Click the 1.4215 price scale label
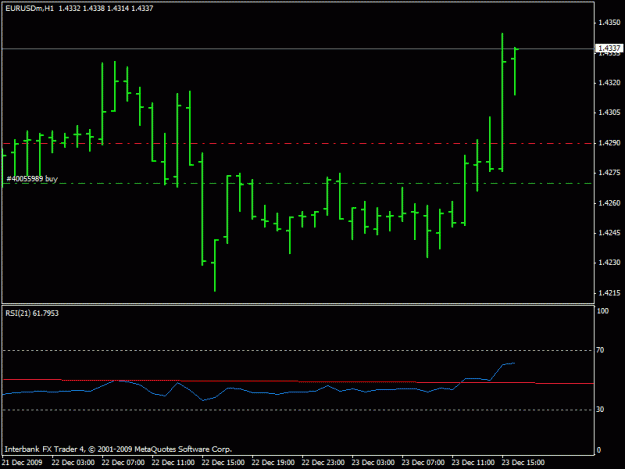The width and height of the screenshot is (625, 469). click(609, 293)
